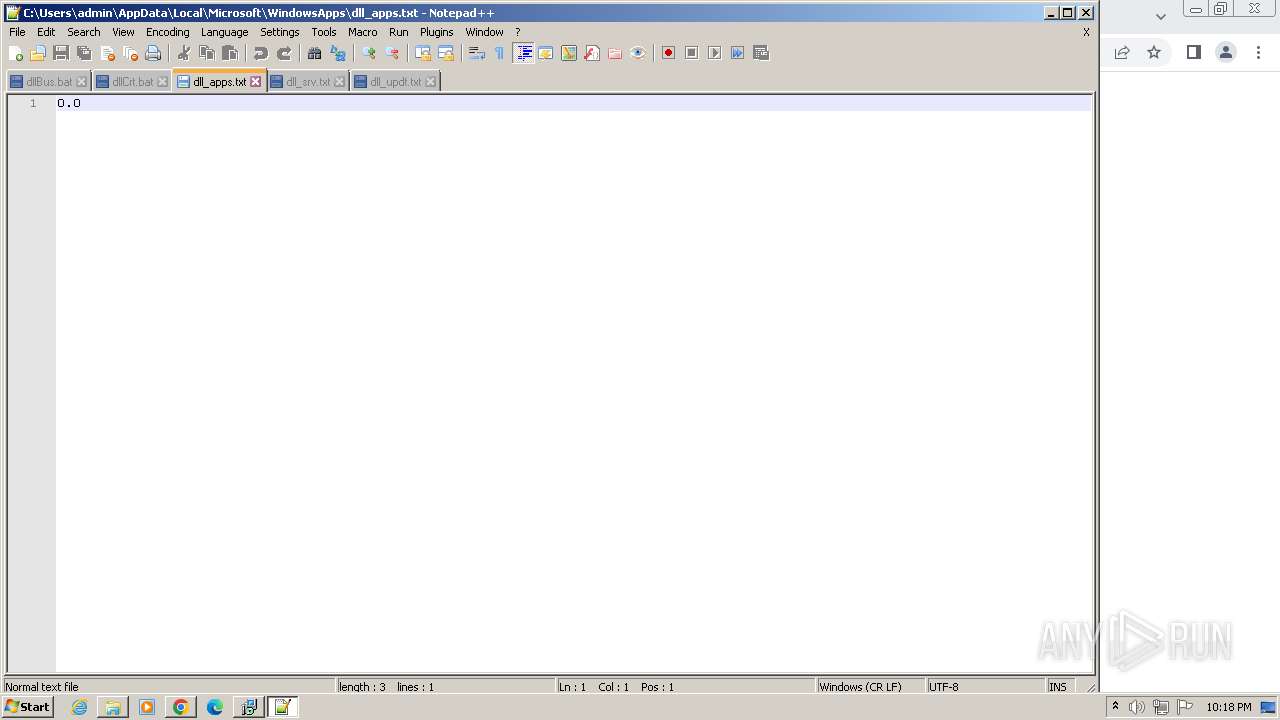The image size is (1280, 720).
Task: Open the ? help menu
Action: [x=518, y=32]
